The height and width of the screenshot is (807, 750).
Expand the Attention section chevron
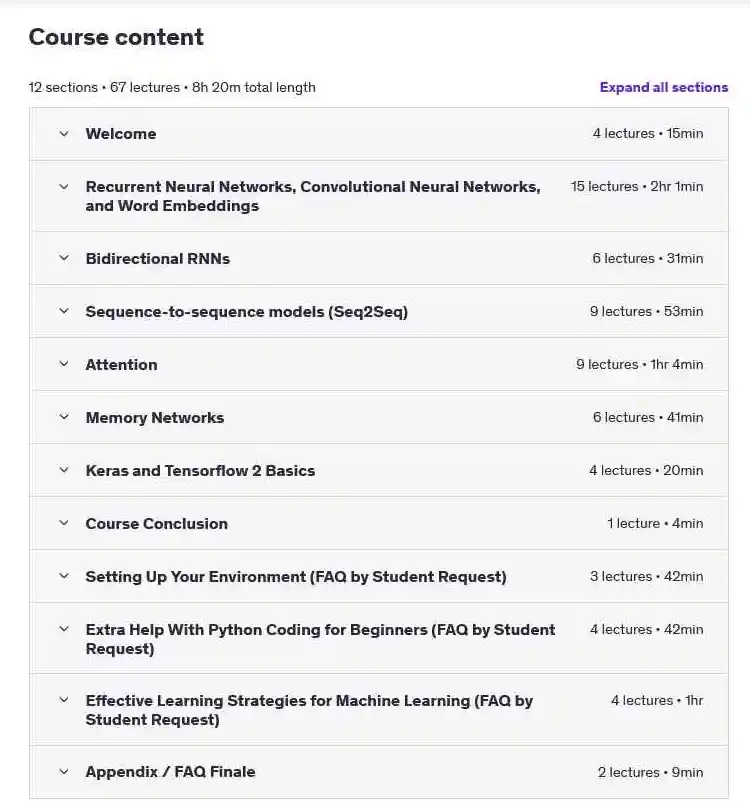(64, 364)
